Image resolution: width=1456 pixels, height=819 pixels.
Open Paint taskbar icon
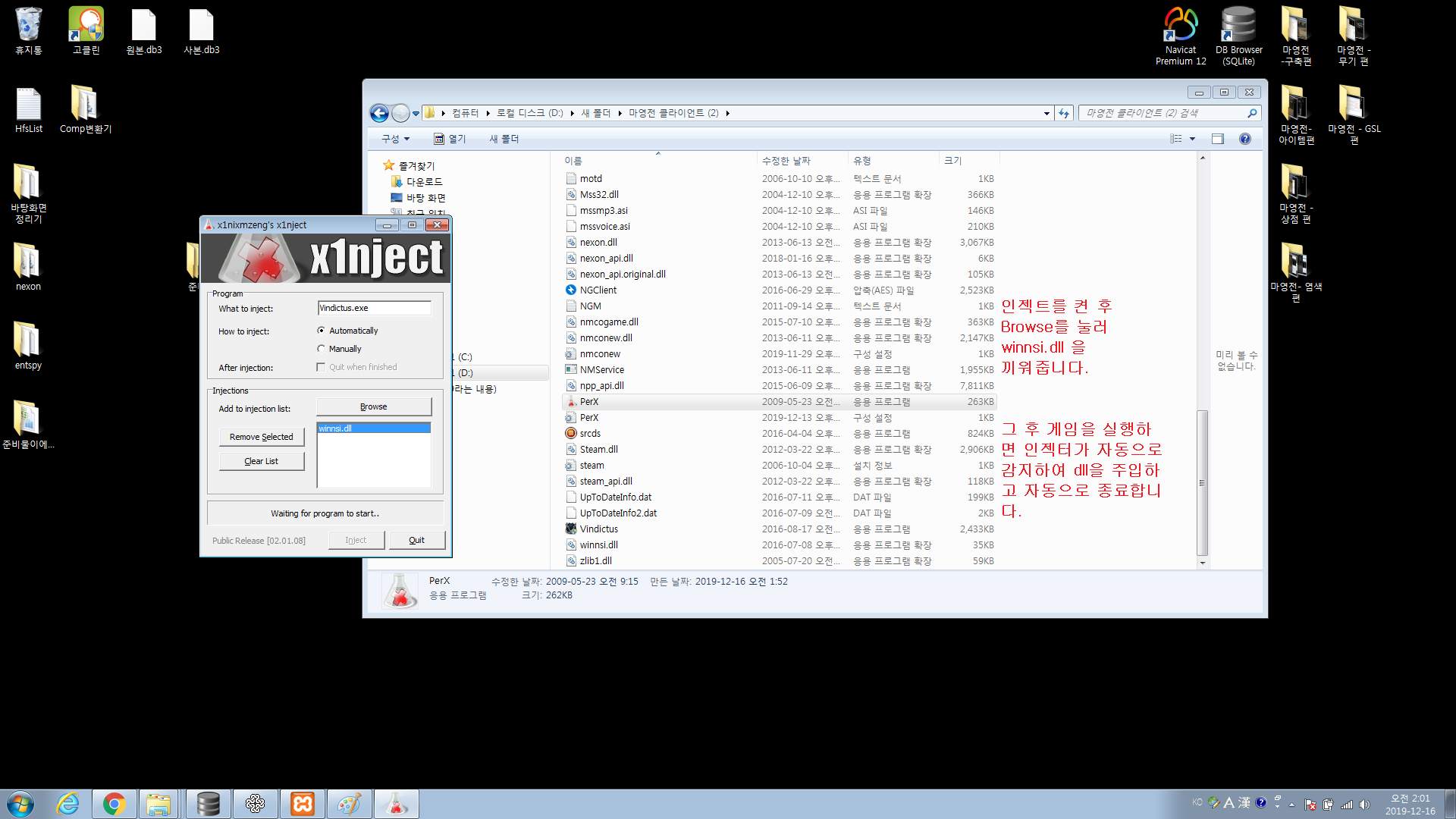[350, 804]
